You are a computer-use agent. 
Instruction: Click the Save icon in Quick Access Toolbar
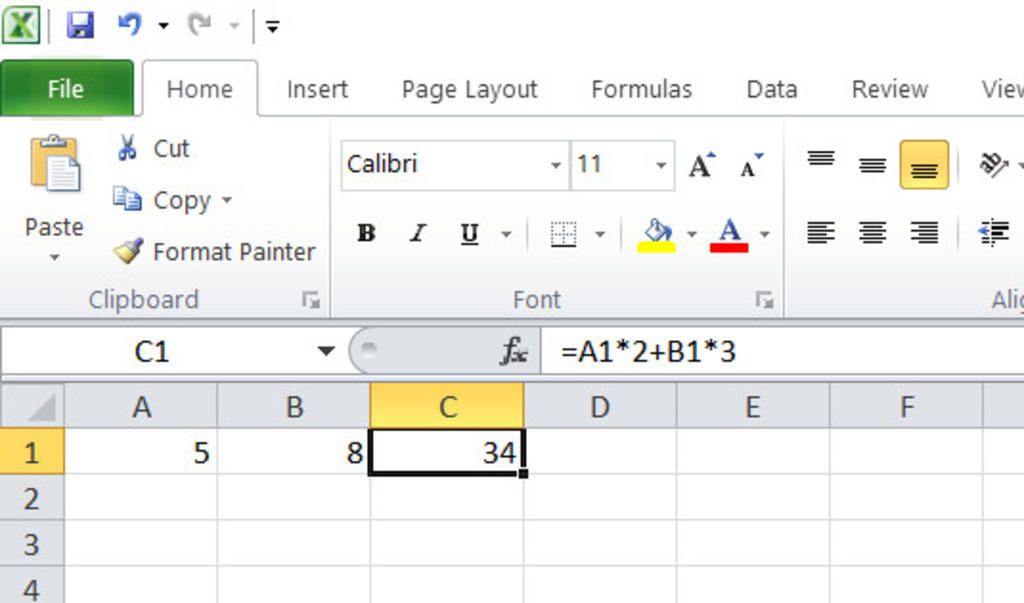click(x=80, y=25)
